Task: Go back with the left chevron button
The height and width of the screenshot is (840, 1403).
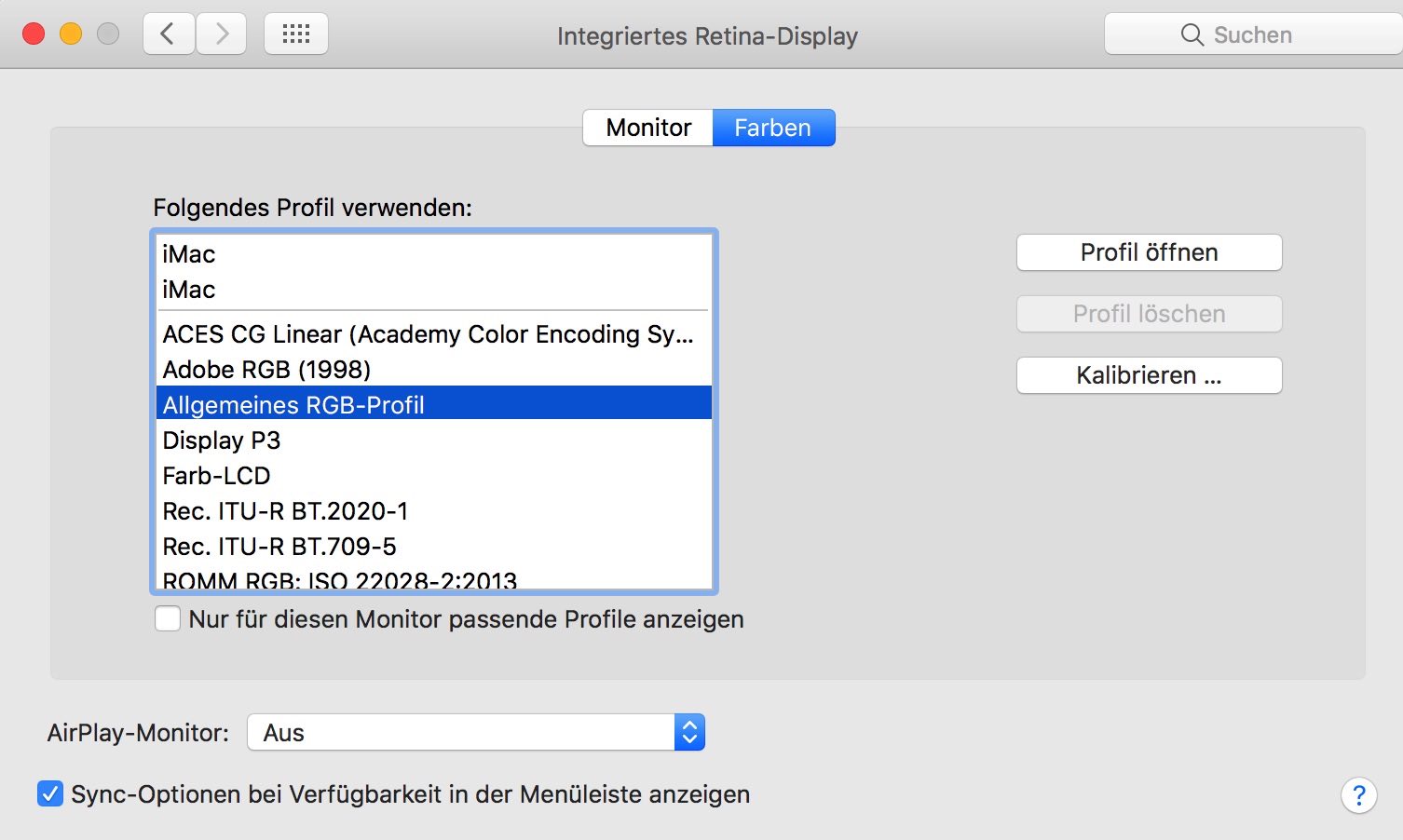Action: click(x=169, y=34)
